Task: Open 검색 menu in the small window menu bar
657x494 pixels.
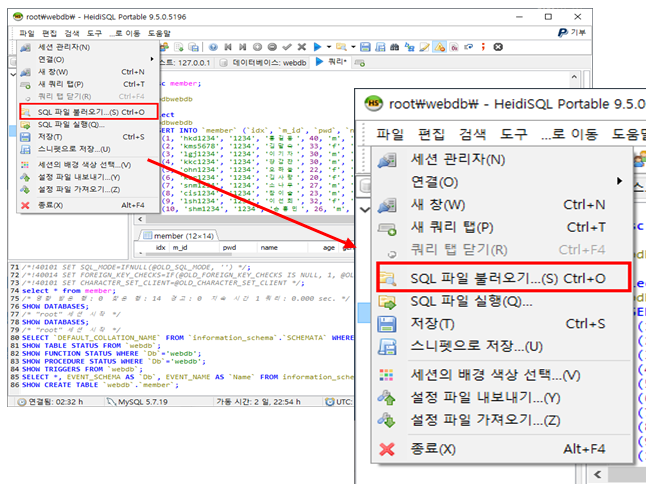Action: point(72,33)
